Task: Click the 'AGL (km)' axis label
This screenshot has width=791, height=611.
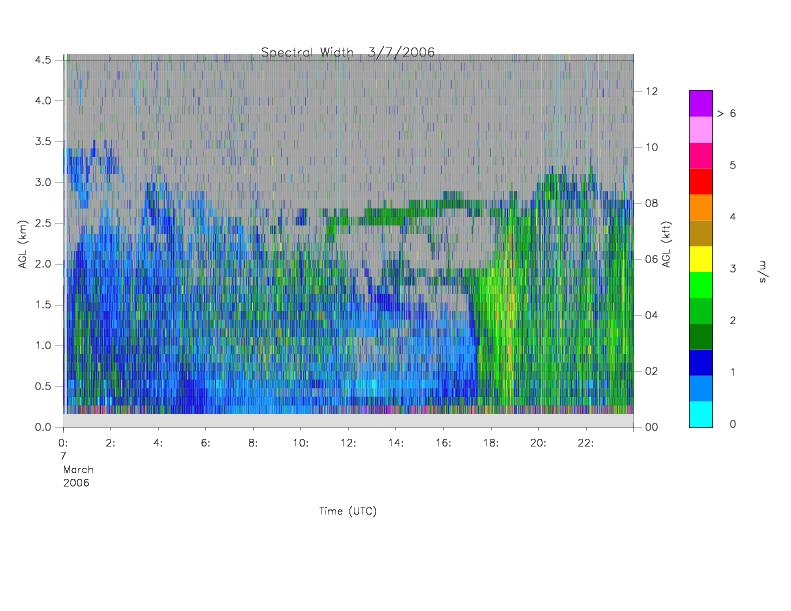Action: (23, 244)
